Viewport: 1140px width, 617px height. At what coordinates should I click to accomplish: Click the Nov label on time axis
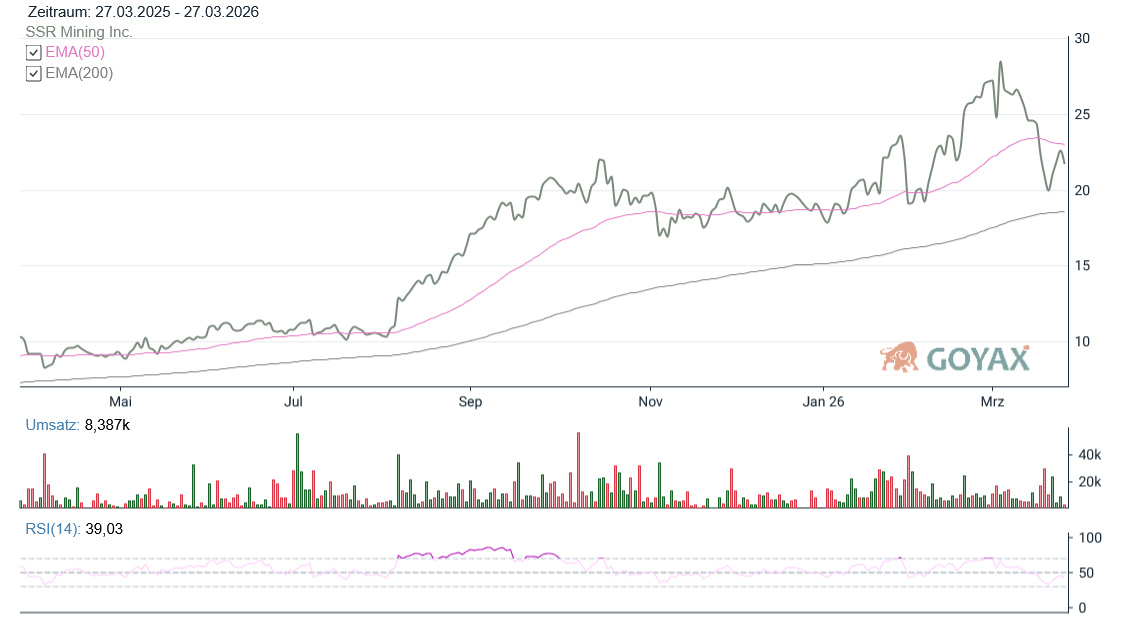650,402
